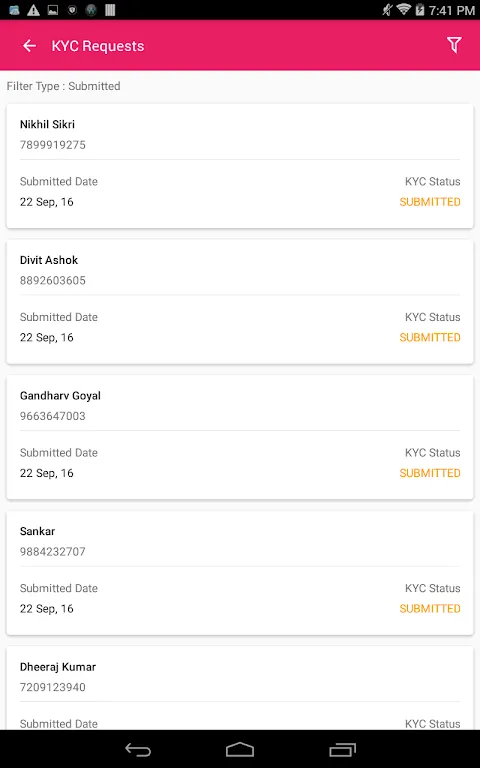The width and height of the screenshot is (480, 768).
Task: Tap the SUBMITTED status for Nikhil Sikri
Action: [x=430, y=202]
